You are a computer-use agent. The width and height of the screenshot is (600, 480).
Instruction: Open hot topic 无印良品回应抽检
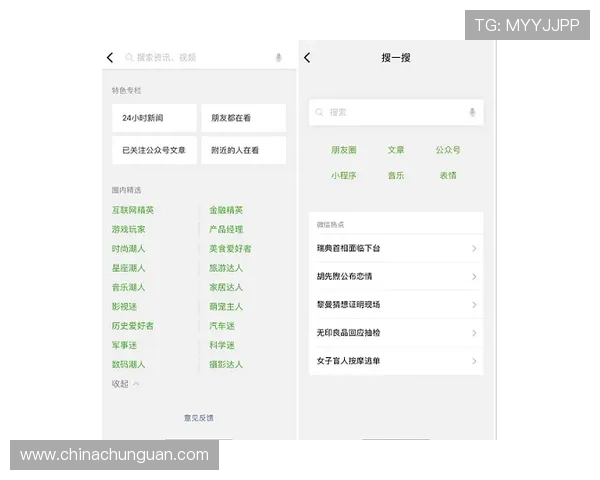click(396, 333)
